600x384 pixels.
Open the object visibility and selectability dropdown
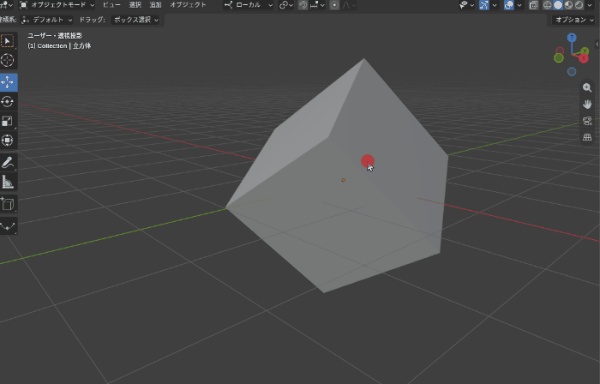tap(466, 5)
